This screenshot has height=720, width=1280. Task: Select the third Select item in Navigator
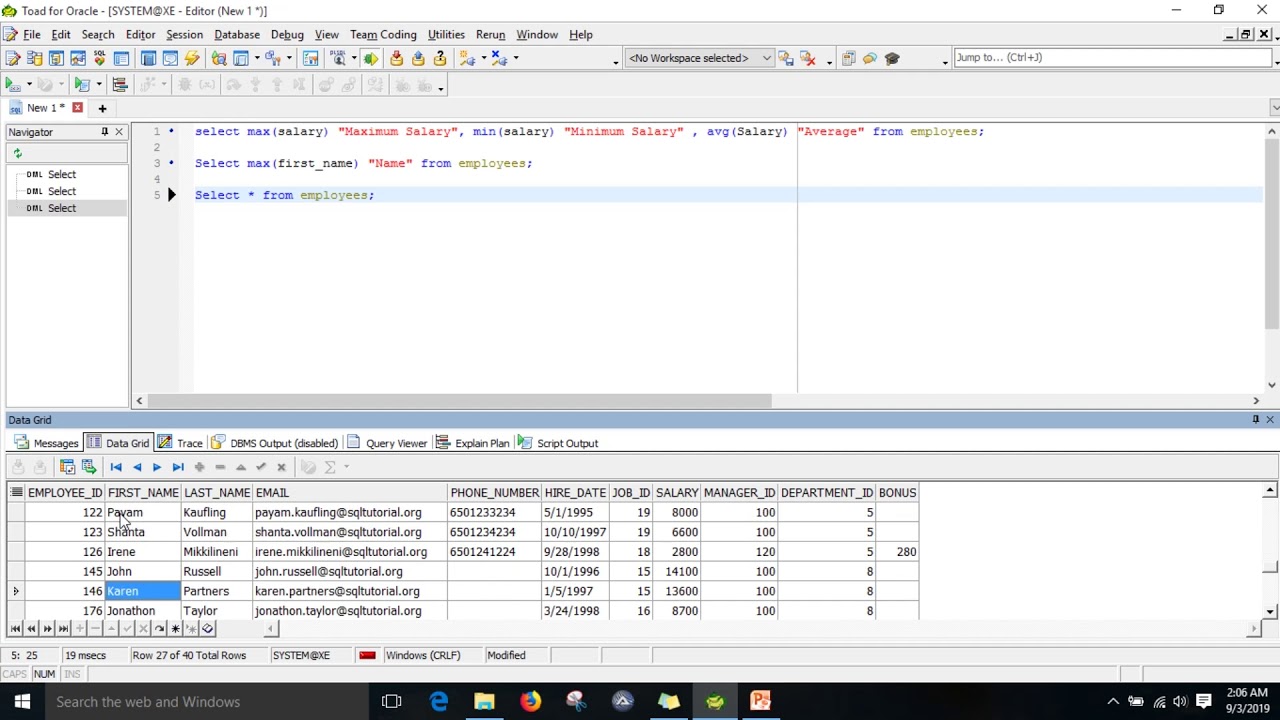62,208
